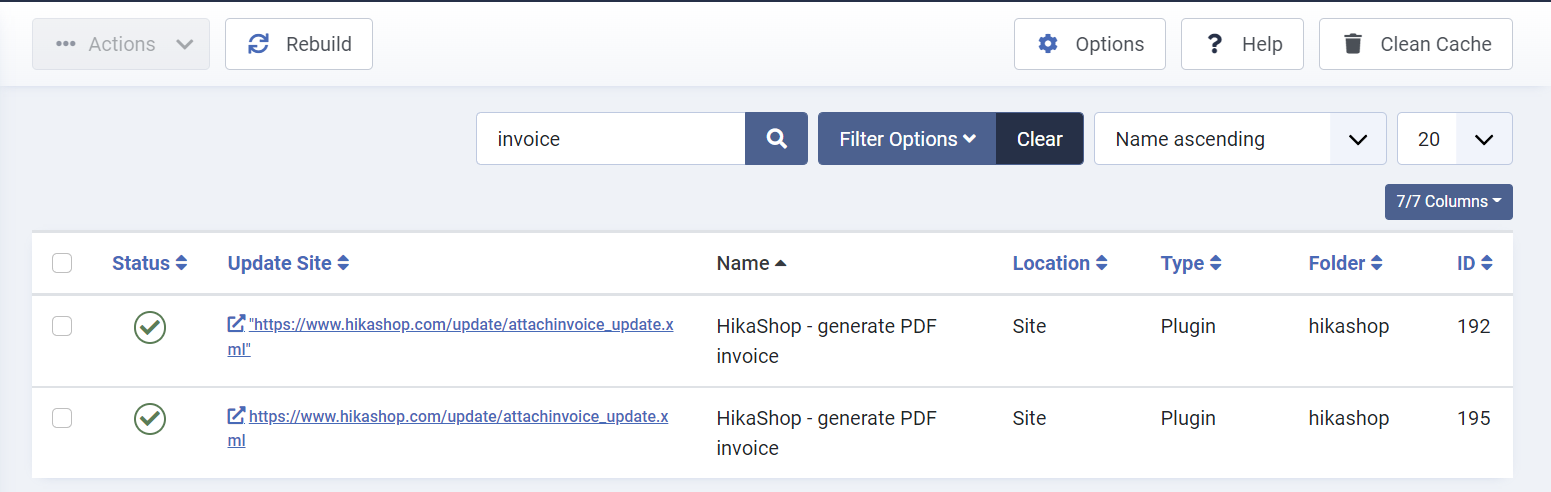Screen dimensions: 1551x492
Task: Click the Clean Cache trash icon
Action: pyautogui.click(x=1353, y=44)
